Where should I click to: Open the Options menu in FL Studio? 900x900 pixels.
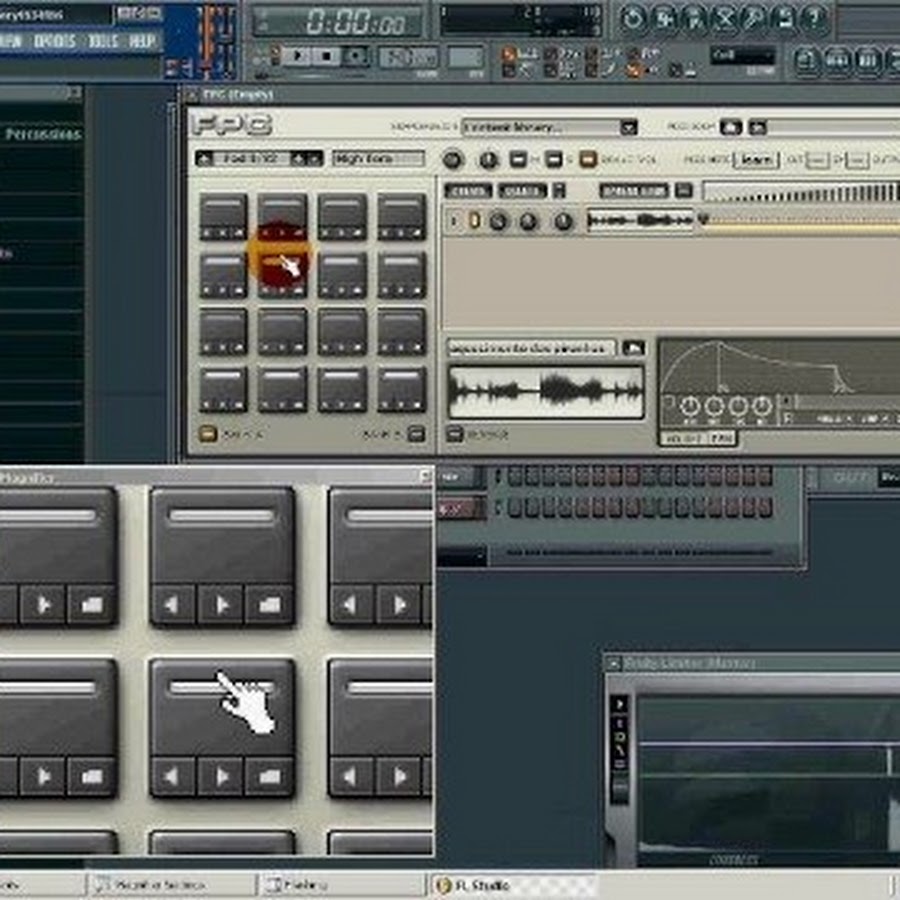coord(55,41)
